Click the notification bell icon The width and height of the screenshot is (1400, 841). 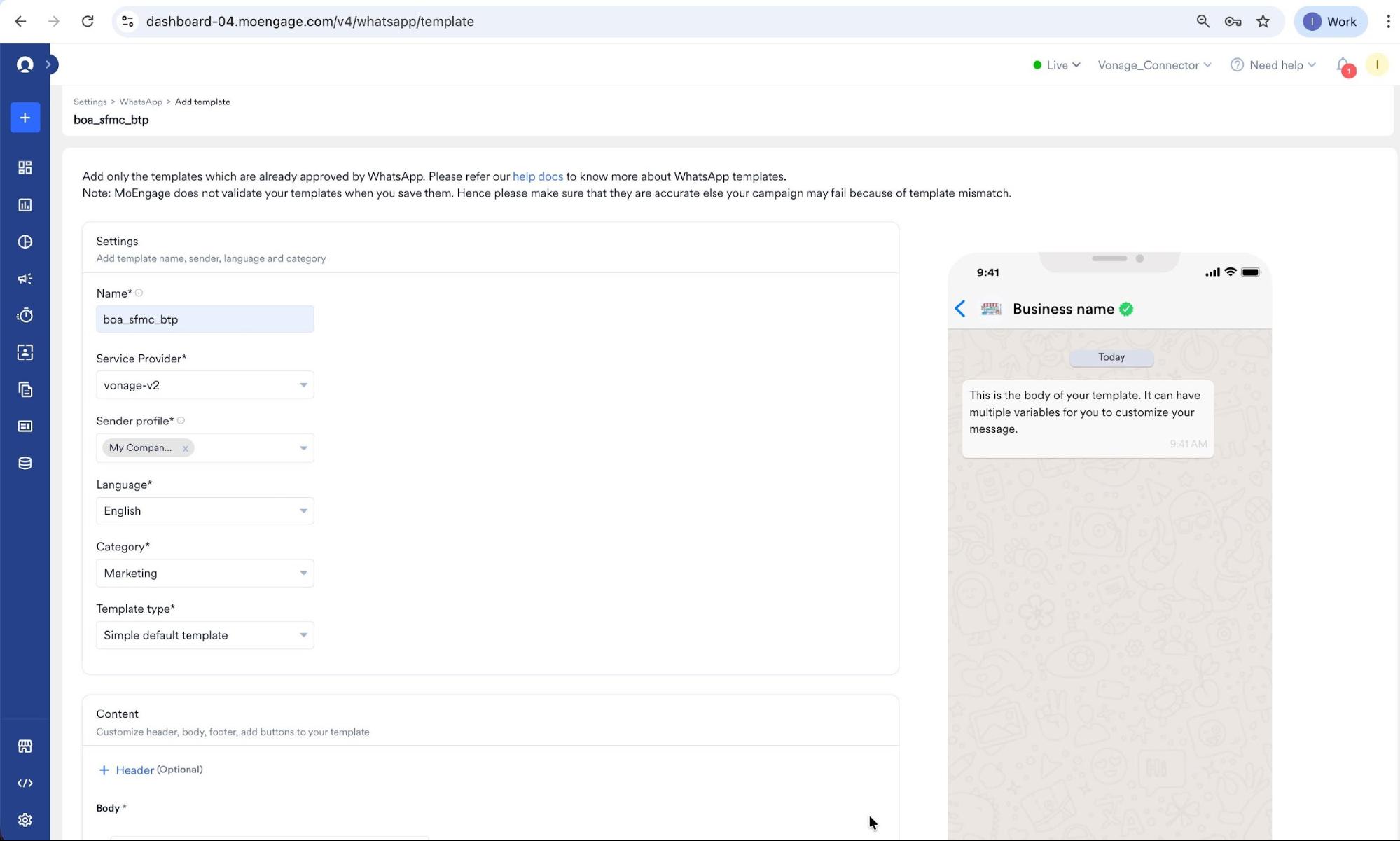click(x=1343, y=65)
